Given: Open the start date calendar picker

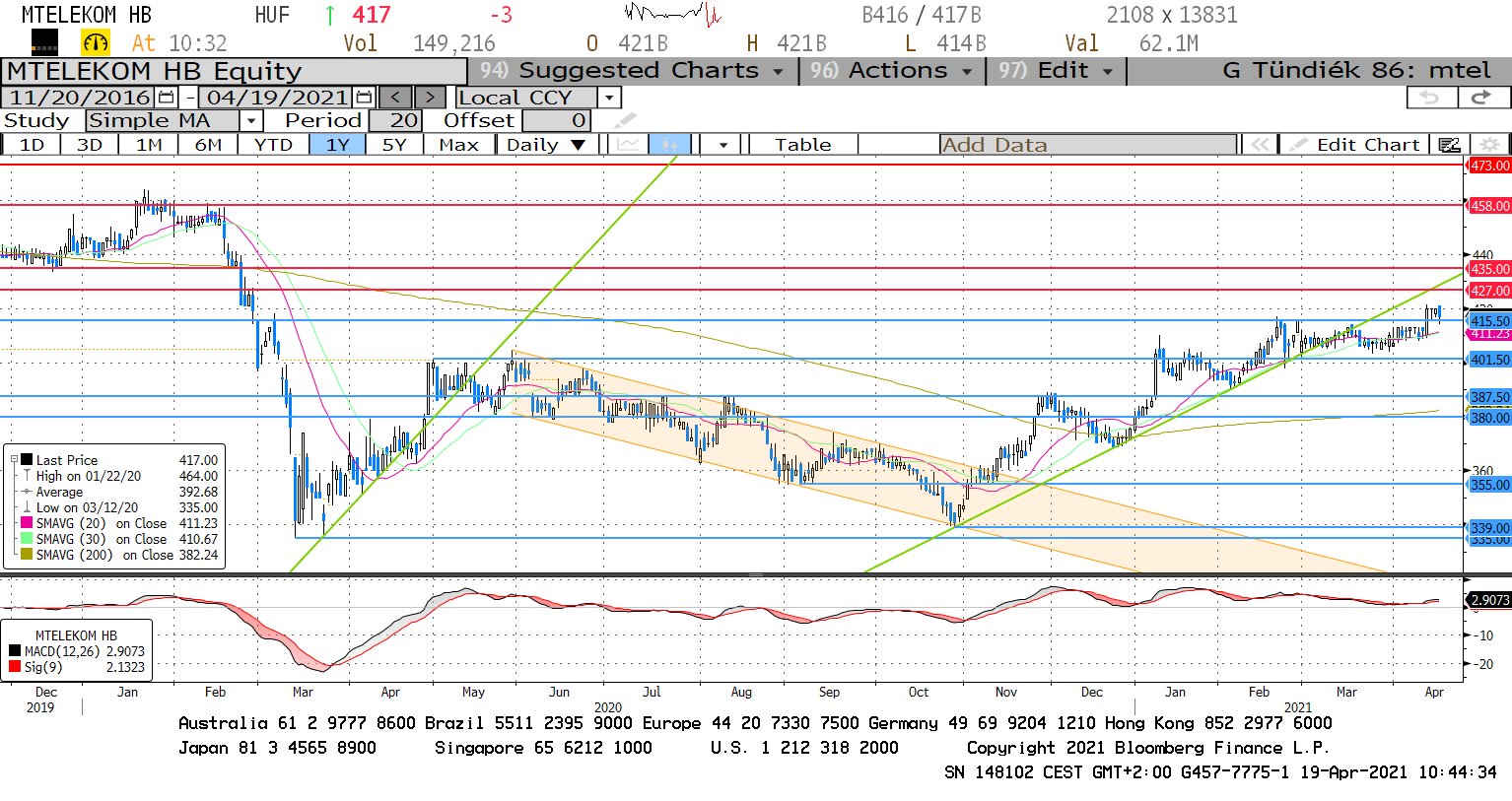Looking at the screenshot, I should click(166, 98).
